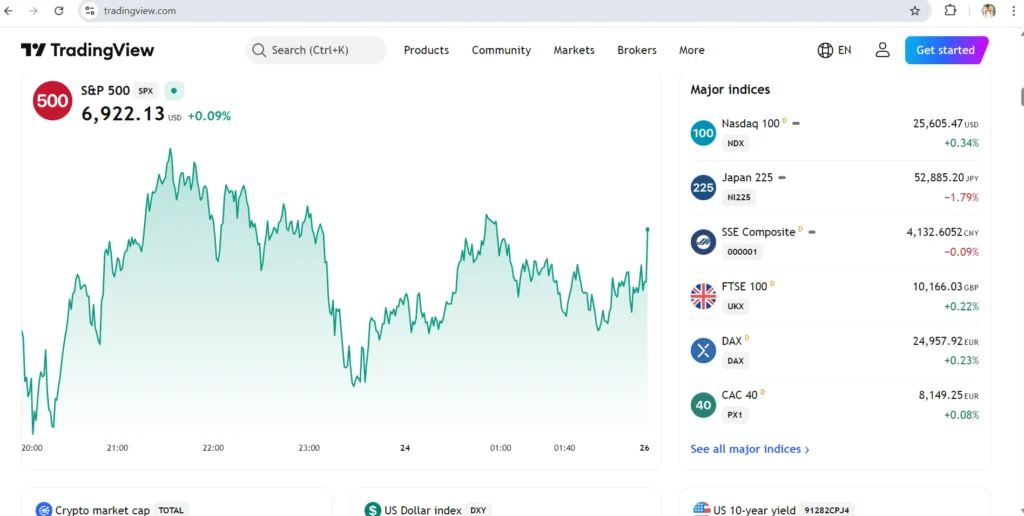Click site info icon in address bar
Screen dimensions: 1024x516
(90, 10)
